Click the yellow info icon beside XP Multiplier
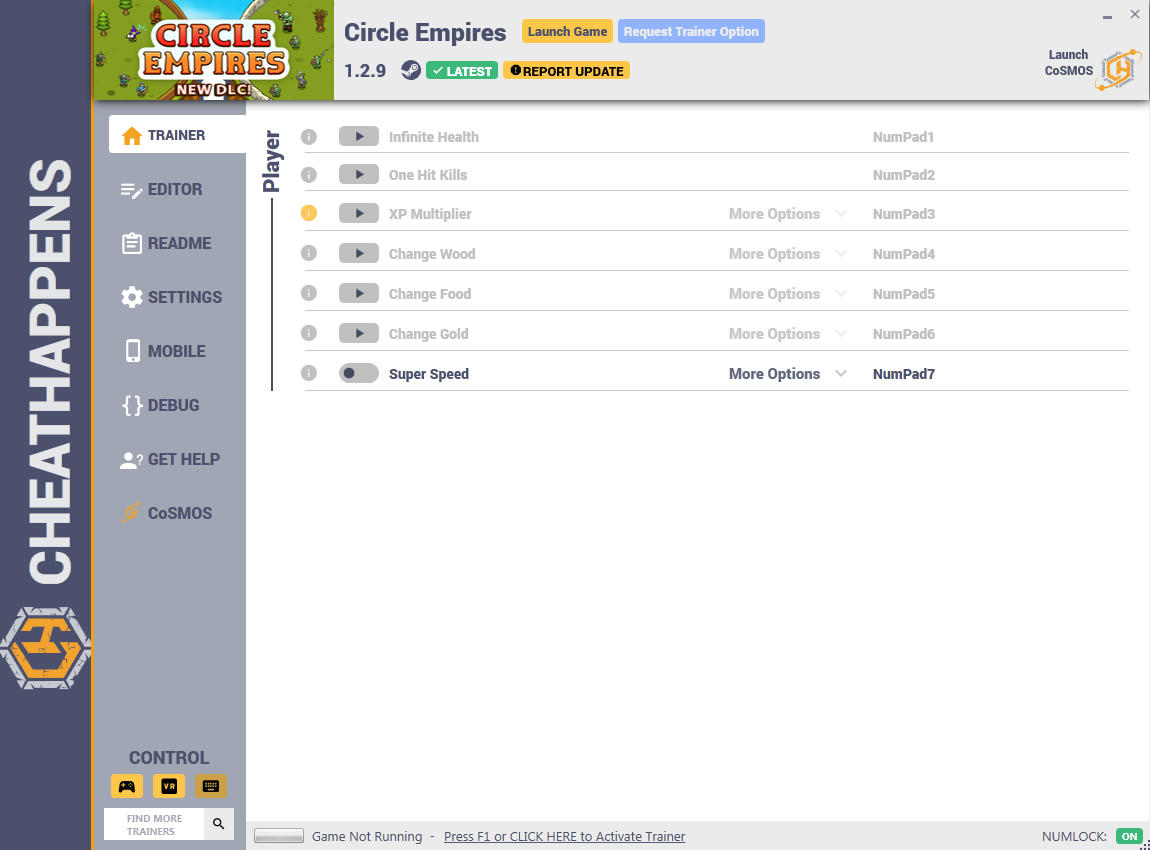Viewport: 1150px width, 850px height. [309, 213]
